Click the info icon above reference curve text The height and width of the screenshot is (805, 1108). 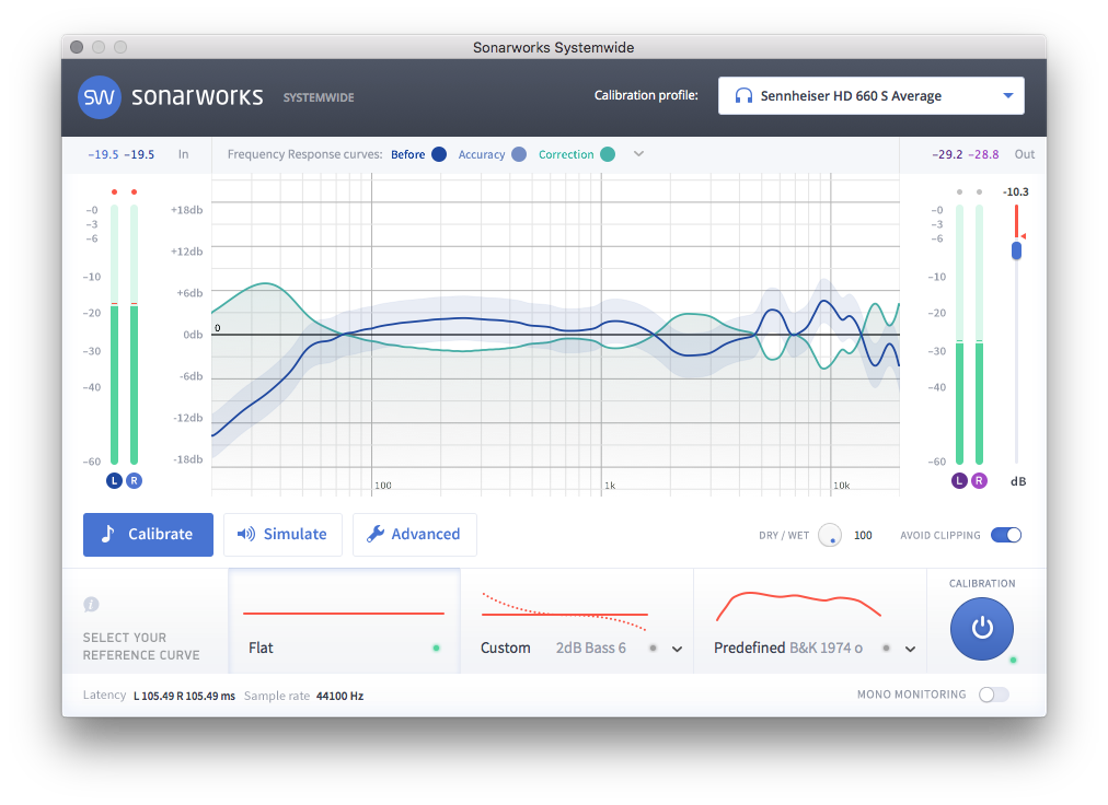coord(91,604)
